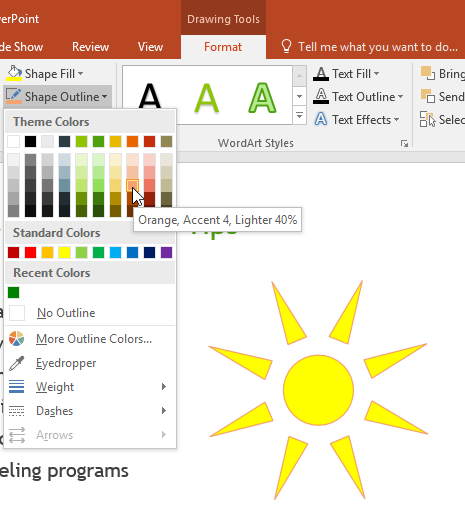This screenshot has width=465, height=518.
Task: Click the Shape Fill paint bucket icon
Action: (x=14, y=73)
